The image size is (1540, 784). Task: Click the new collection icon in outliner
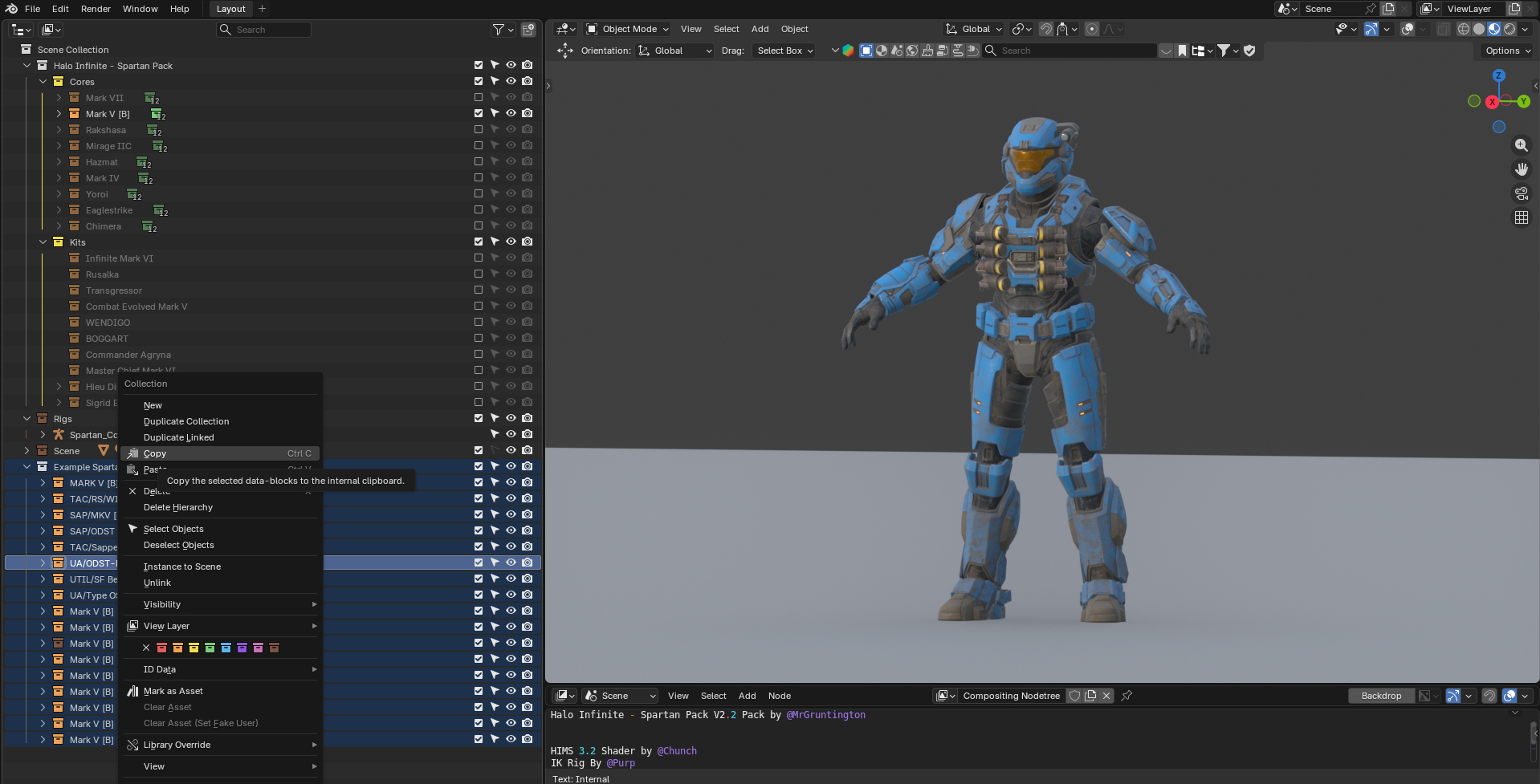[x=528, y=30]
